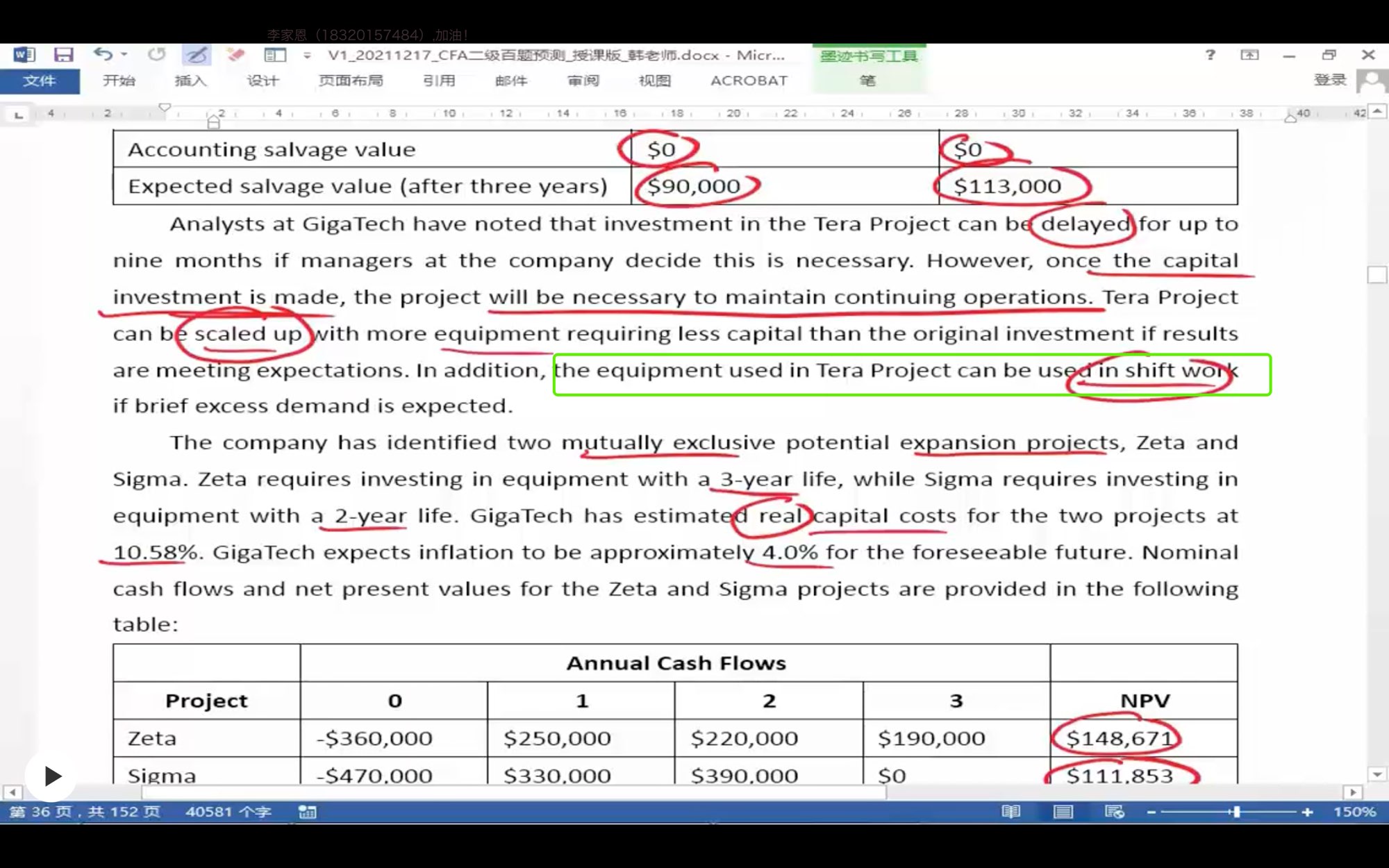Switch to the 视图 (View) tab
1389x868 pixels.
point(655,81)
